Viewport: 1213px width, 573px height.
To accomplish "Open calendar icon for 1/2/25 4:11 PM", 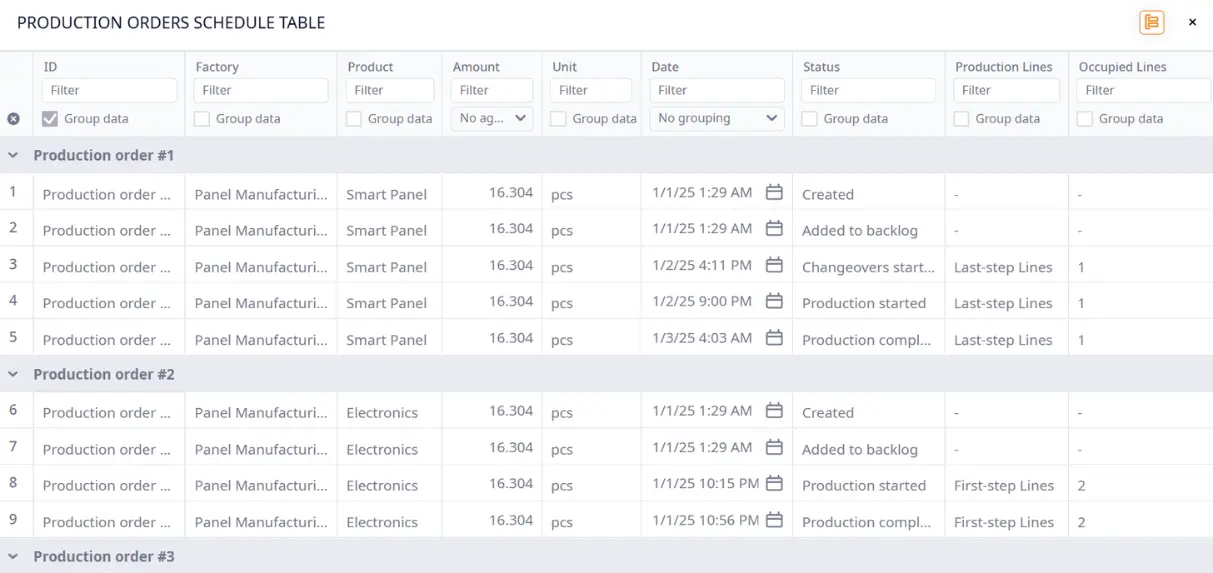I will (x=773, y=266).
